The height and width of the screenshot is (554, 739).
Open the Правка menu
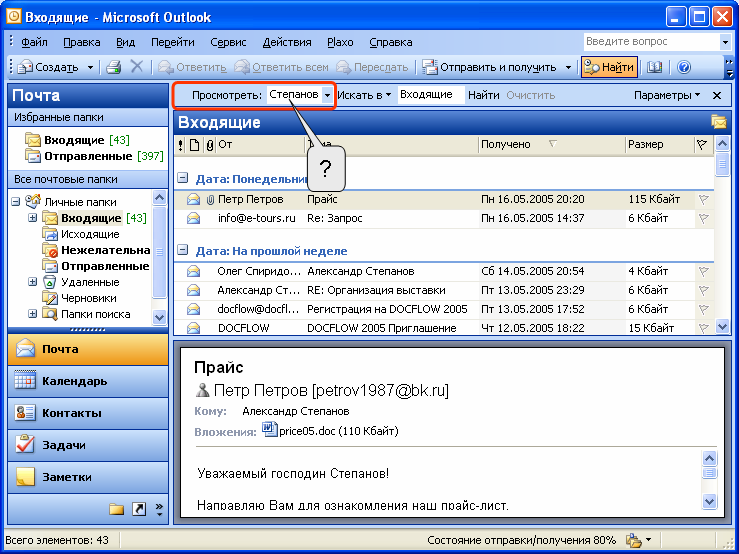coord(82,42)
